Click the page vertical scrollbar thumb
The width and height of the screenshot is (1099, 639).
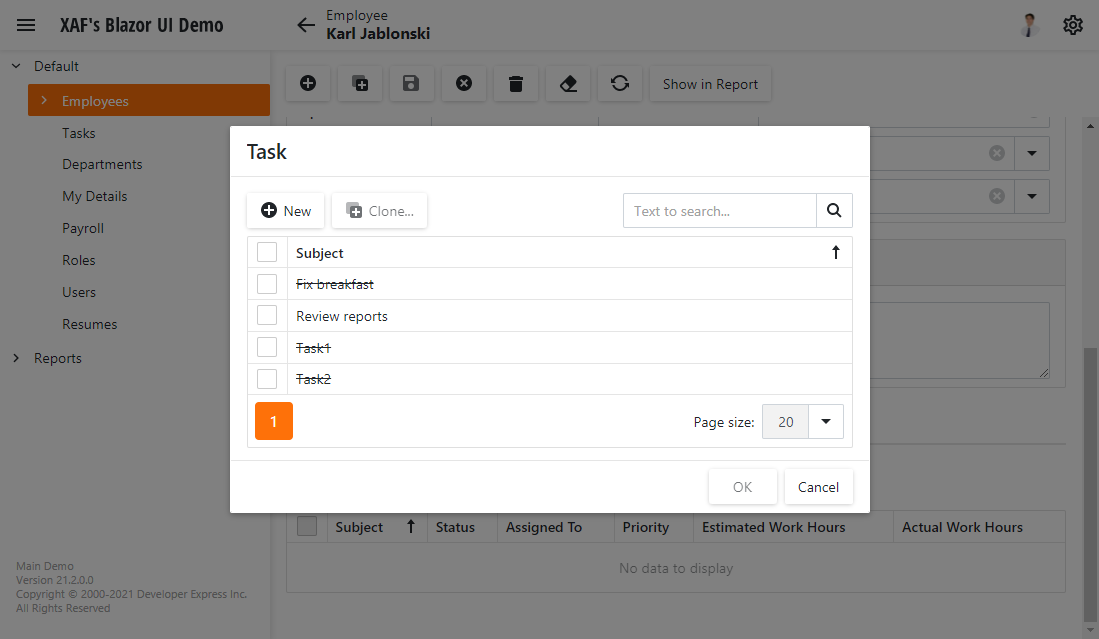(1089, 483)
